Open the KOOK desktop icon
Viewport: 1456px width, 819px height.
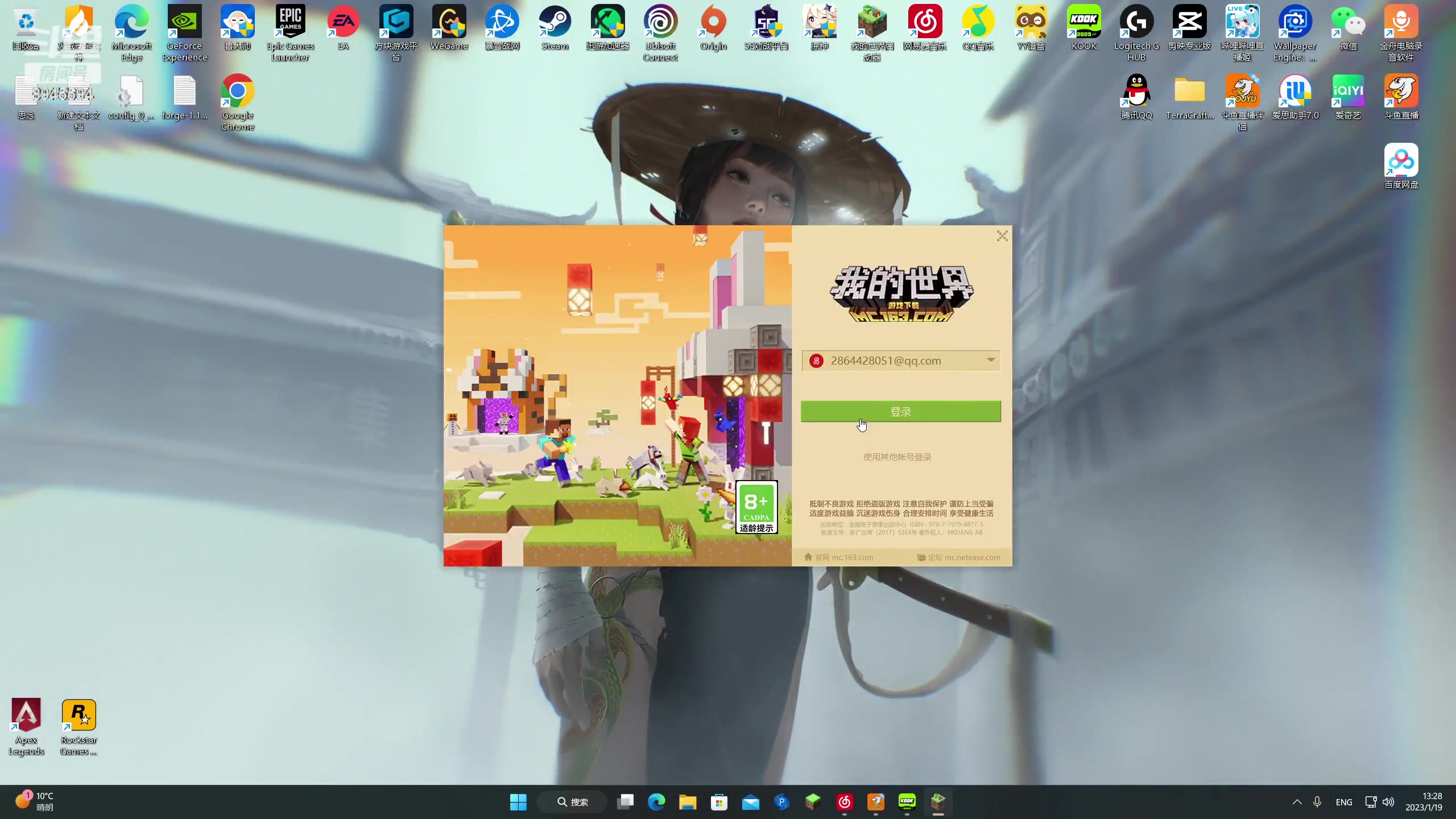click(1084, 28)
